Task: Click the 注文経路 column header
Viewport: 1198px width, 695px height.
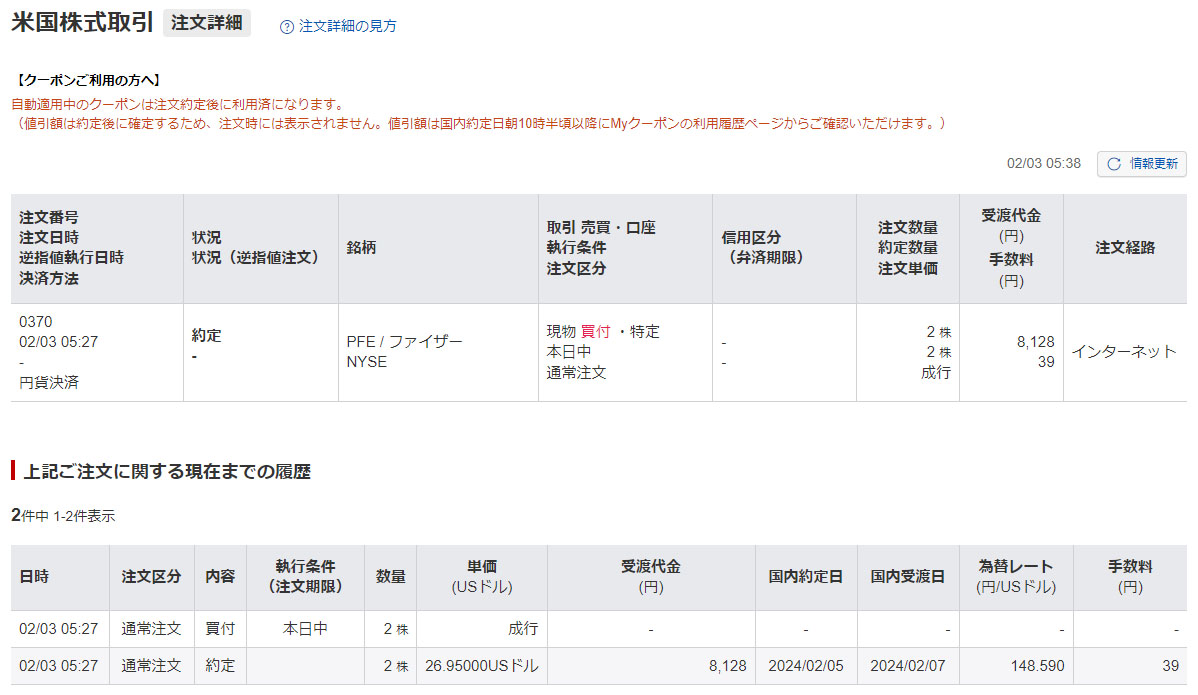Action: tap(1125, 247)
